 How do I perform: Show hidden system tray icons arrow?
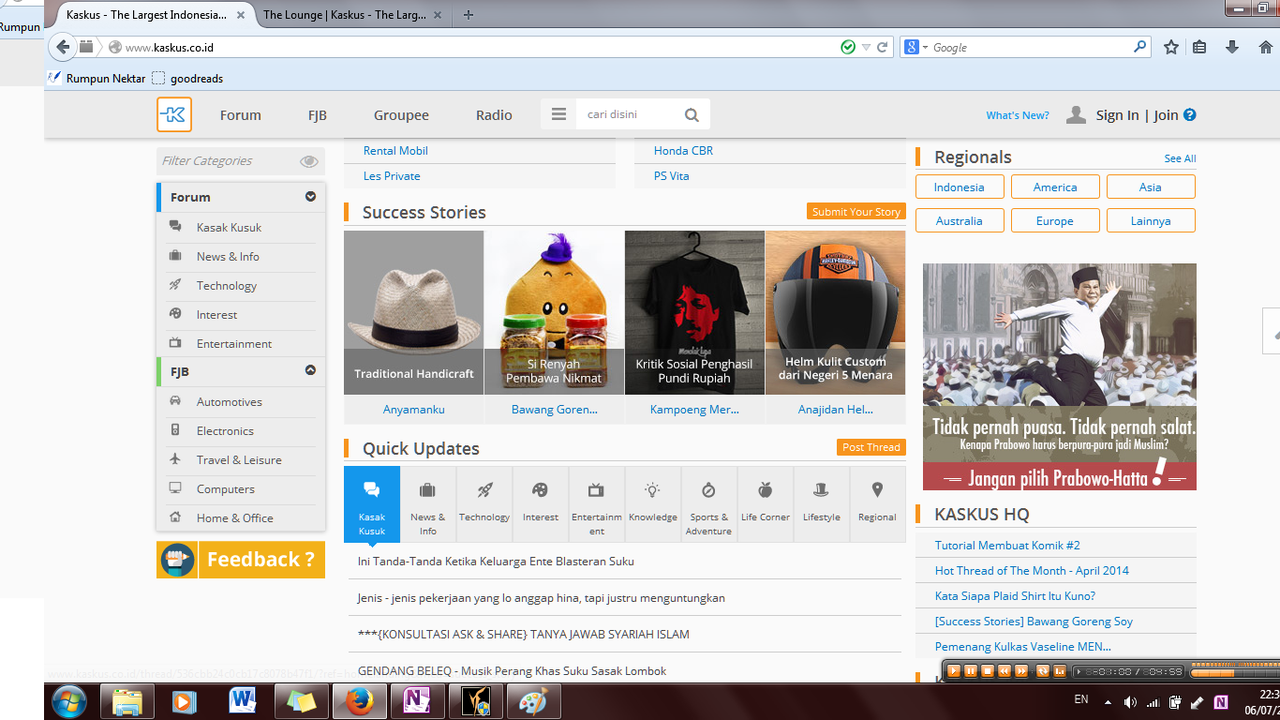[1108, 702]
